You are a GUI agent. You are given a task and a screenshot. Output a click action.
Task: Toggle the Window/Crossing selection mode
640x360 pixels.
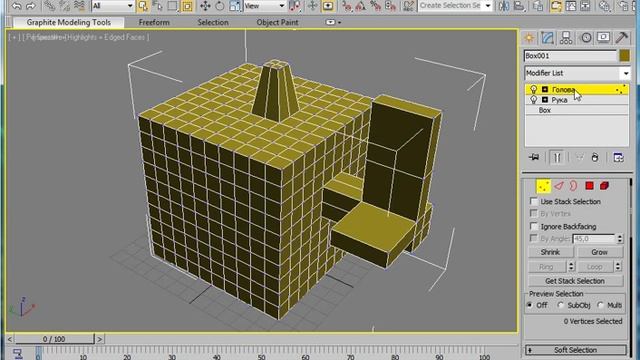187,6
